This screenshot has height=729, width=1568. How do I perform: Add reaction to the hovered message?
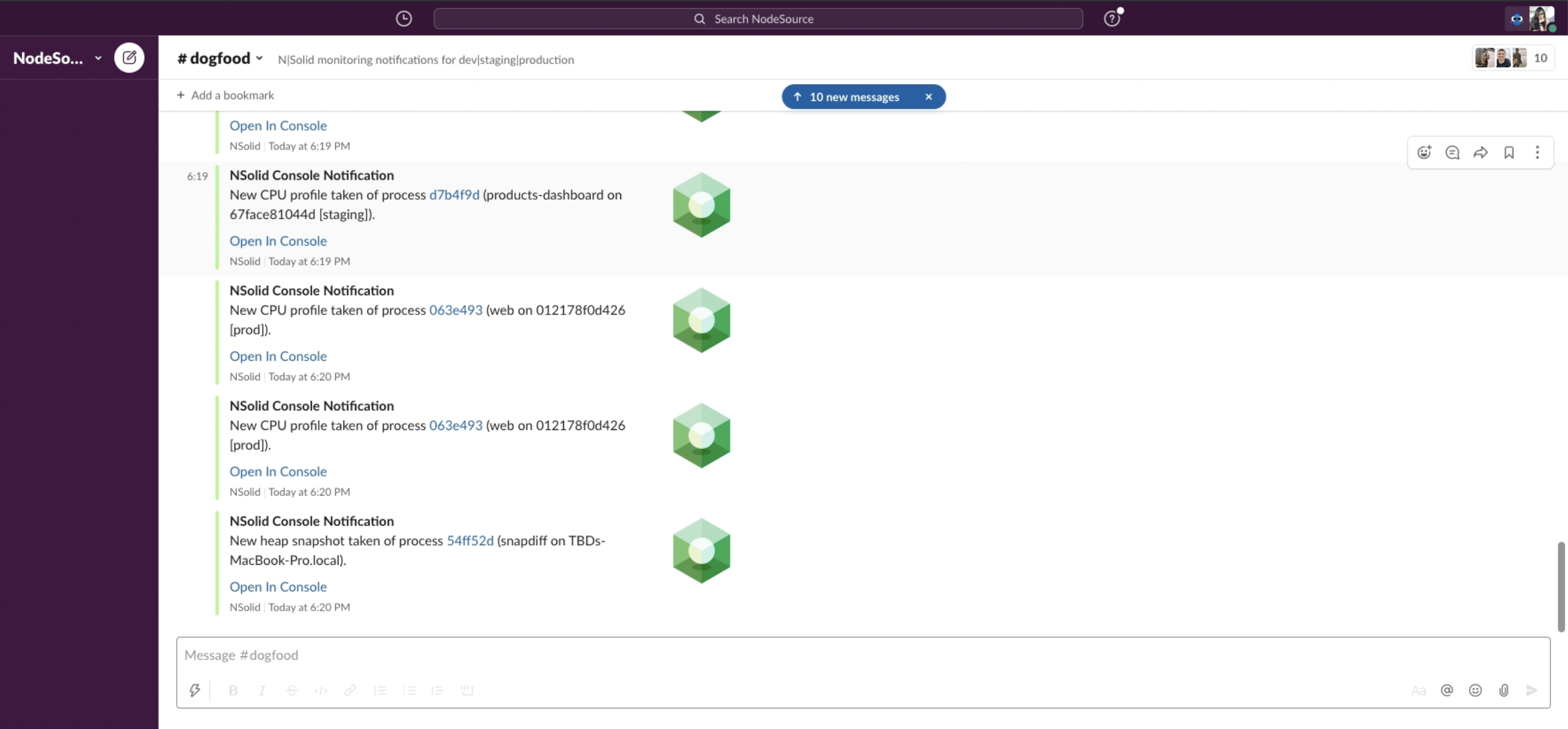tap(1424, 152)
